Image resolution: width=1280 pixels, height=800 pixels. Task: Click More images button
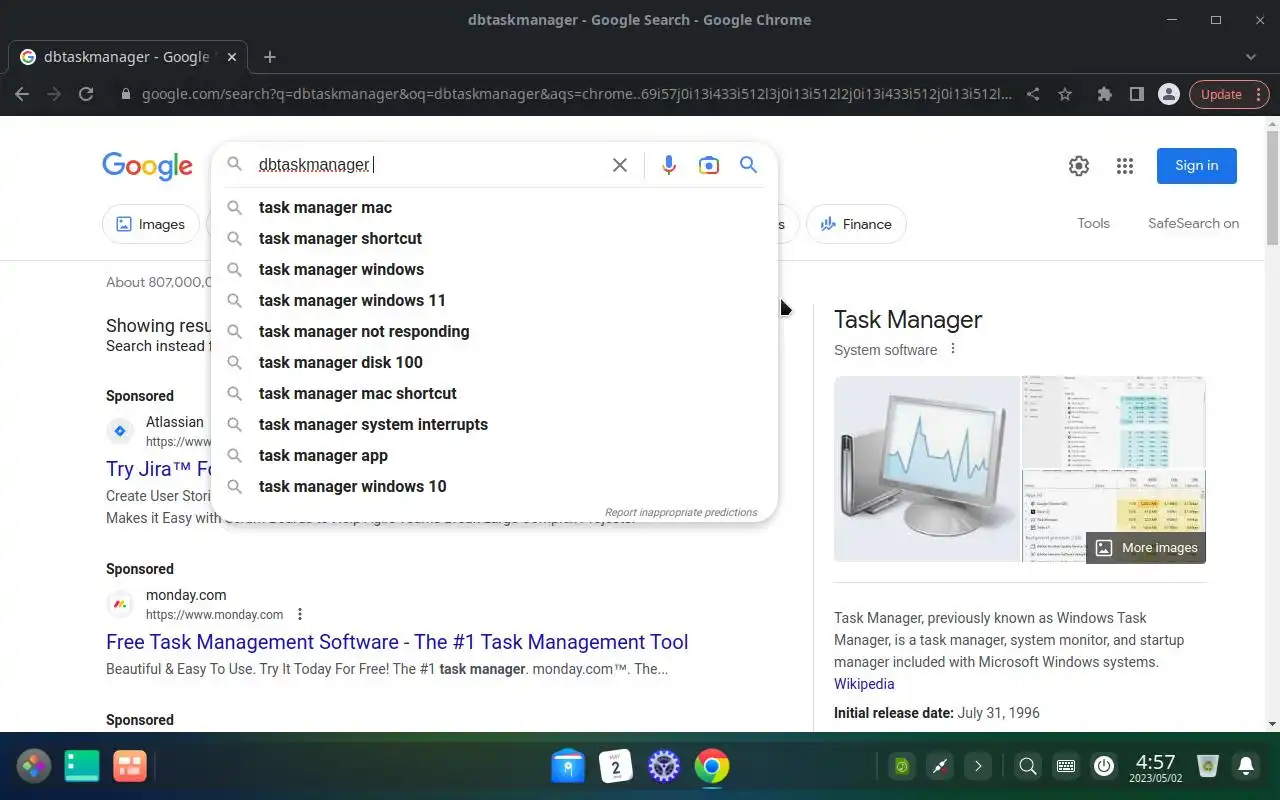pyautogui.click(x=1146, y=548)
